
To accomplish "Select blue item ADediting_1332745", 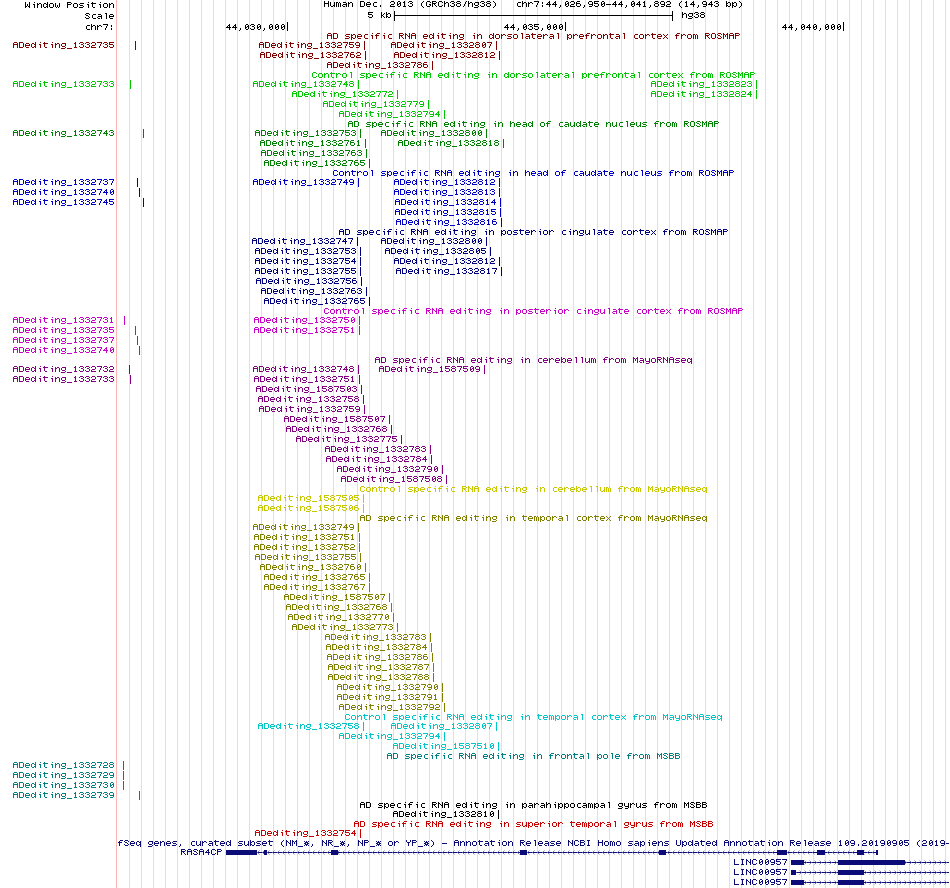I will click(64, 202).
